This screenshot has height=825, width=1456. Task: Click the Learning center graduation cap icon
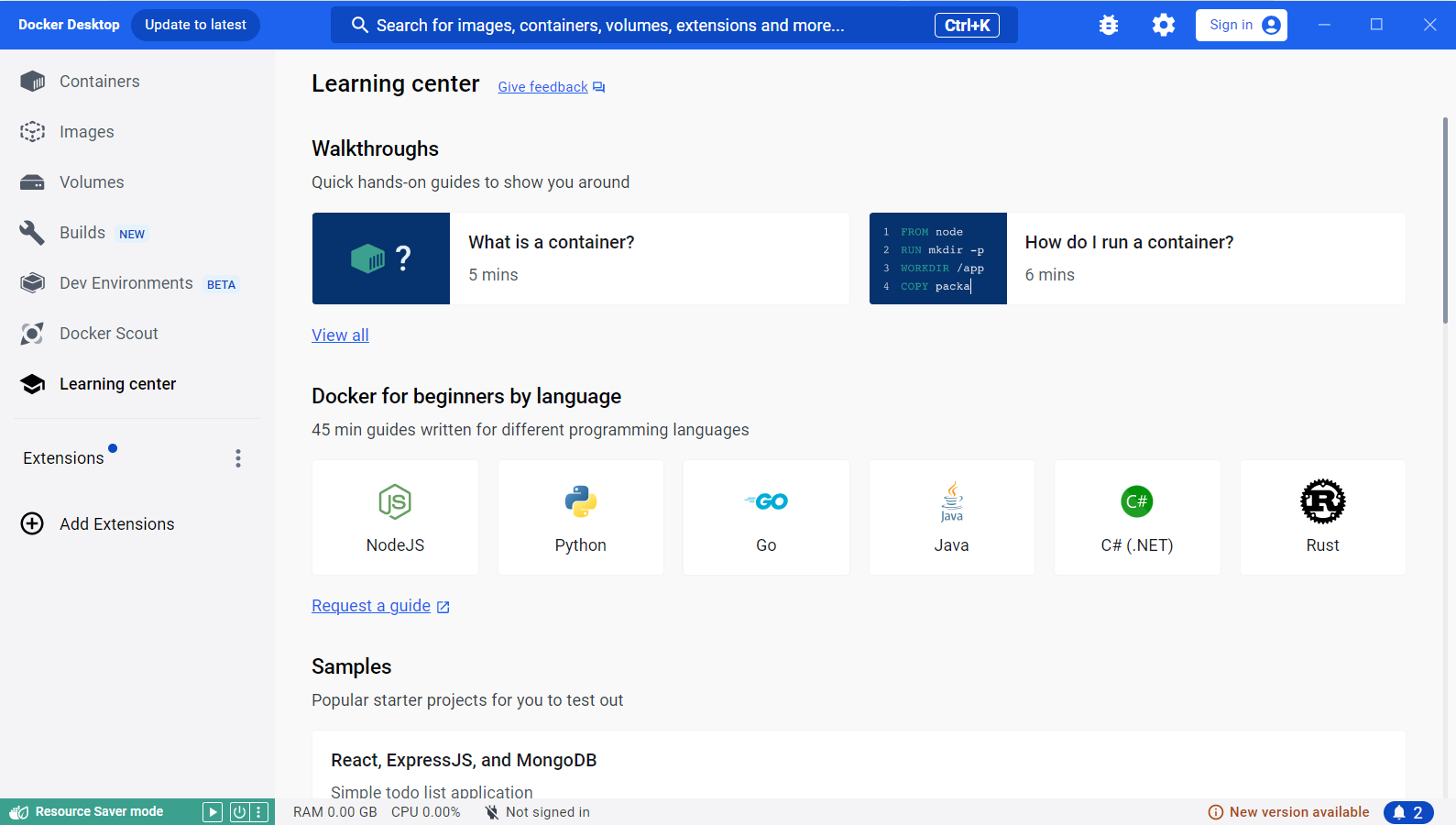coord(32,384)
